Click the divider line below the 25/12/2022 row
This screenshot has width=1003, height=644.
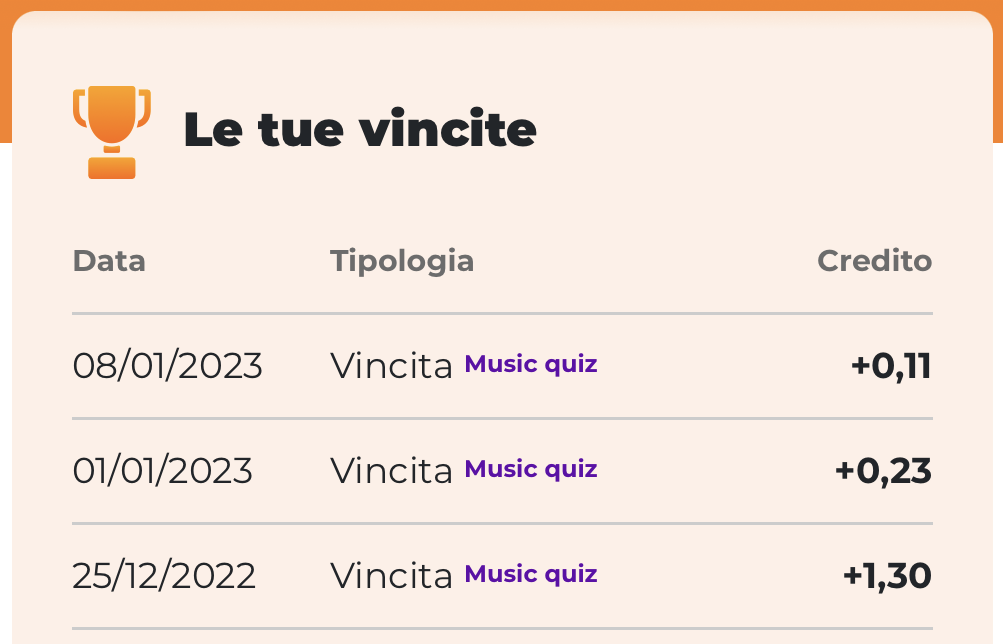(502, 628)
